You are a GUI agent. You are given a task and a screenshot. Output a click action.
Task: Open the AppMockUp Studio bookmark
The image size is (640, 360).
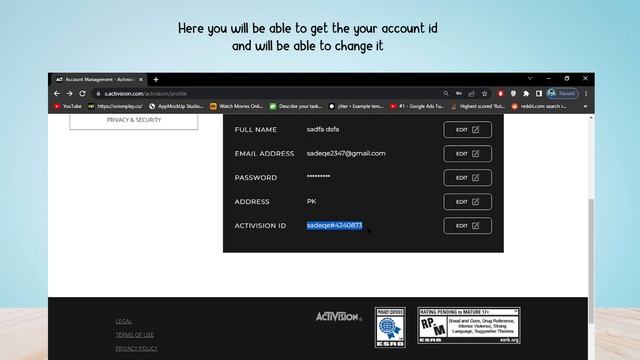[176, 106]
